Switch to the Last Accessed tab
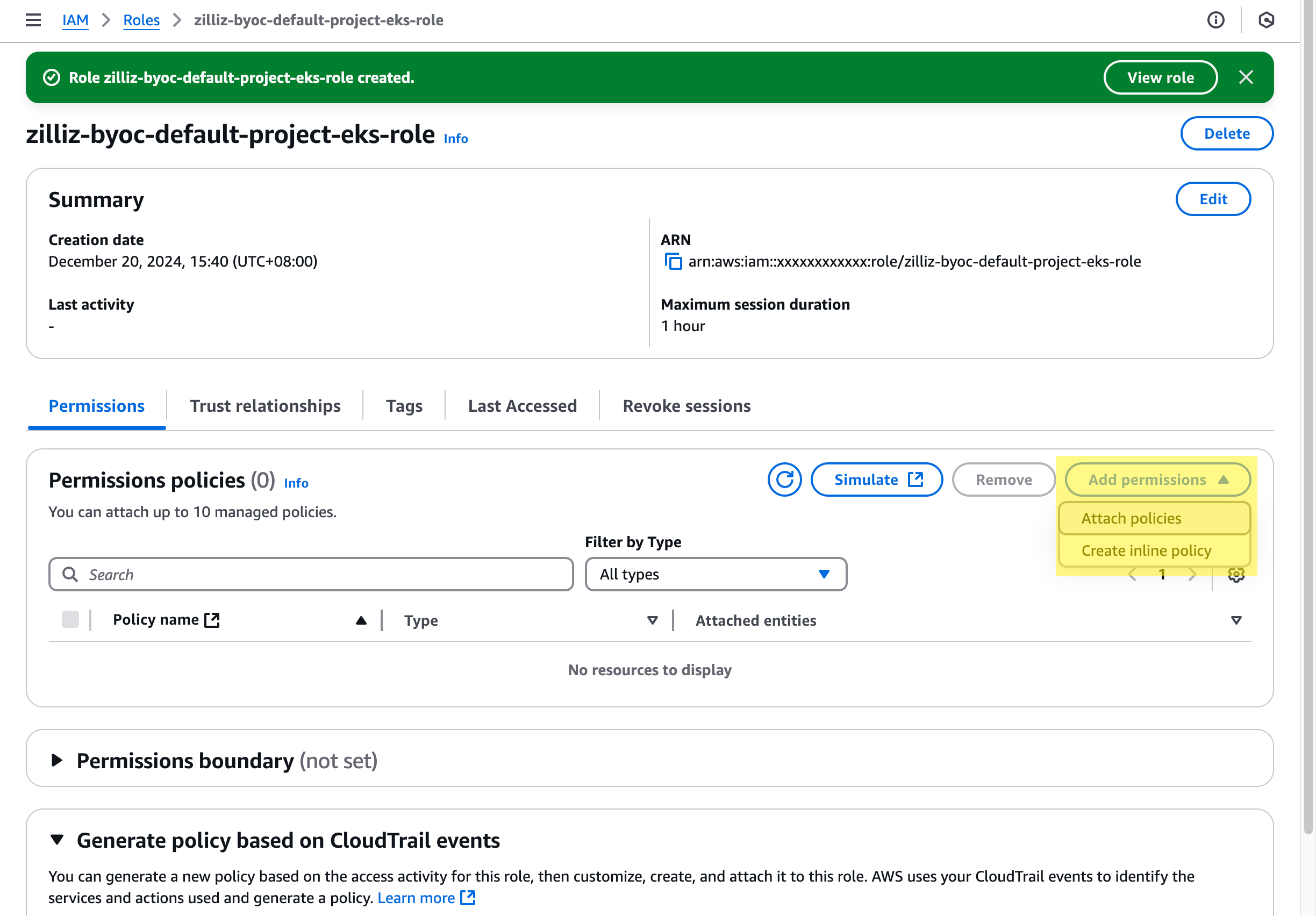This screenshot has height=916, width=1316. pos(522,405)
